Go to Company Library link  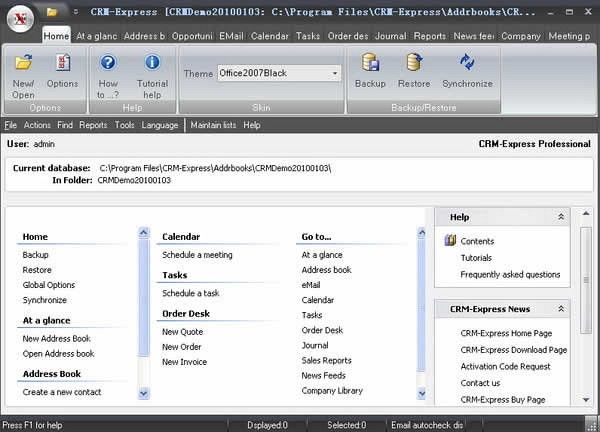pyautogui.click(x=332, y=390)
